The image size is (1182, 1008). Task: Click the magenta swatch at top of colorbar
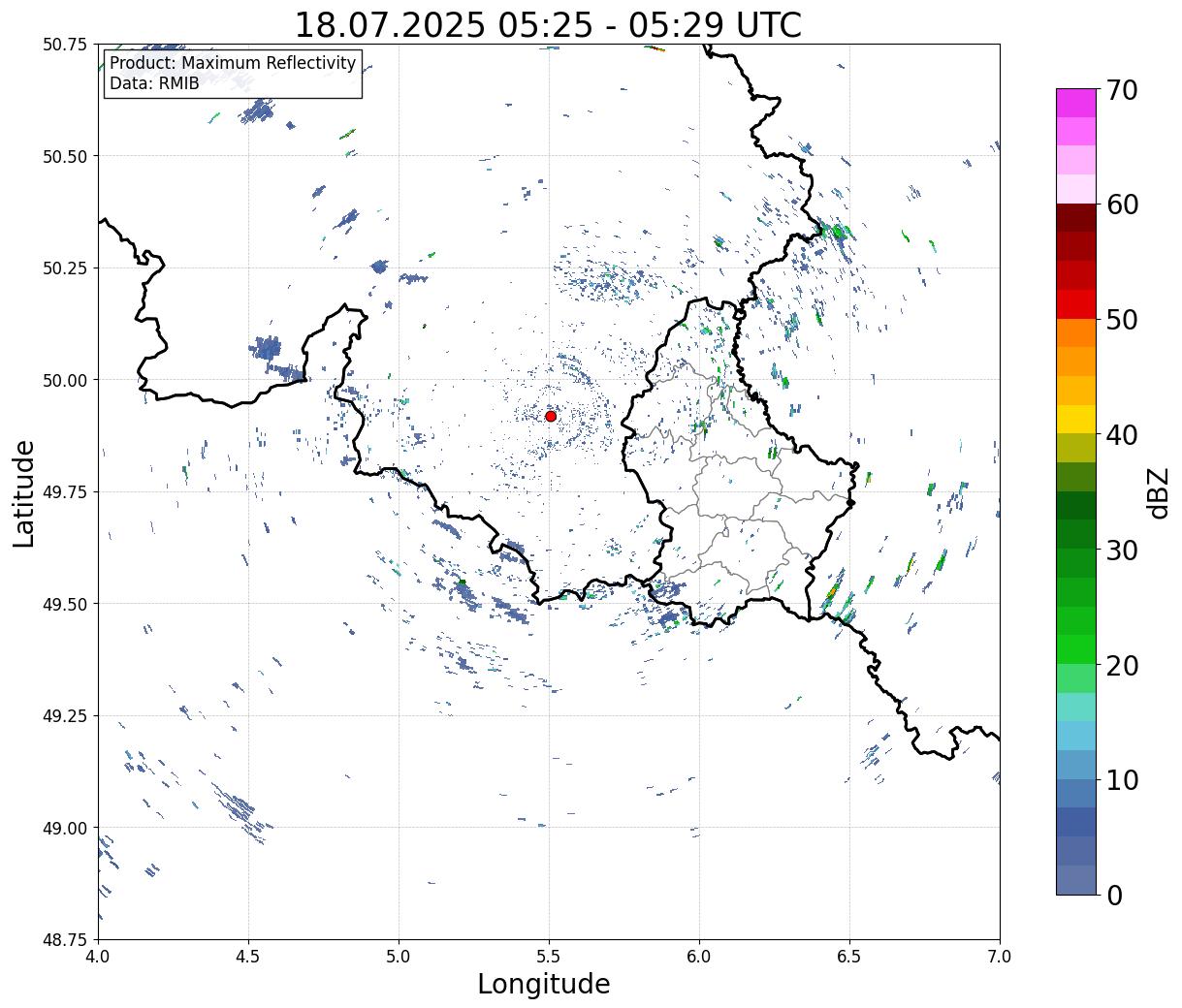[1076, 103]
